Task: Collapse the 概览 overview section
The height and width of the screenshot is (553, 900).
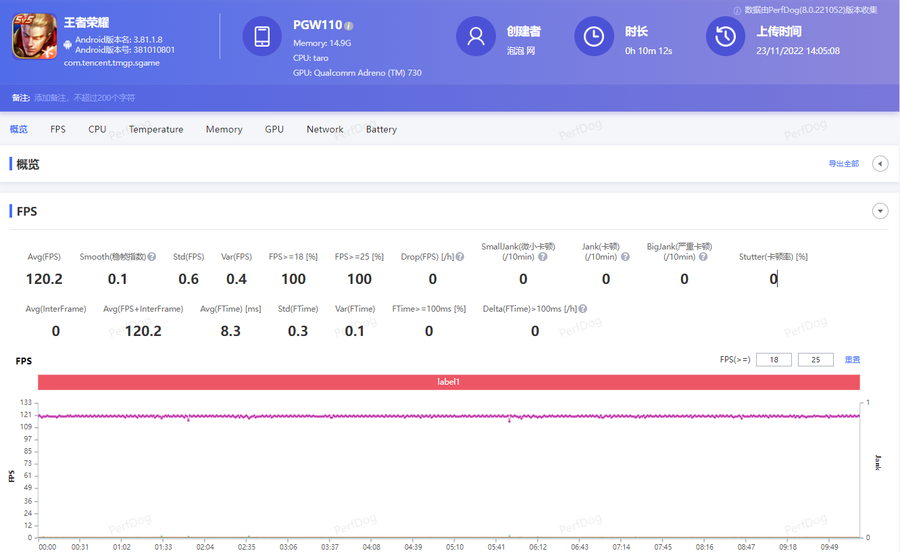Action: point(880,164)
